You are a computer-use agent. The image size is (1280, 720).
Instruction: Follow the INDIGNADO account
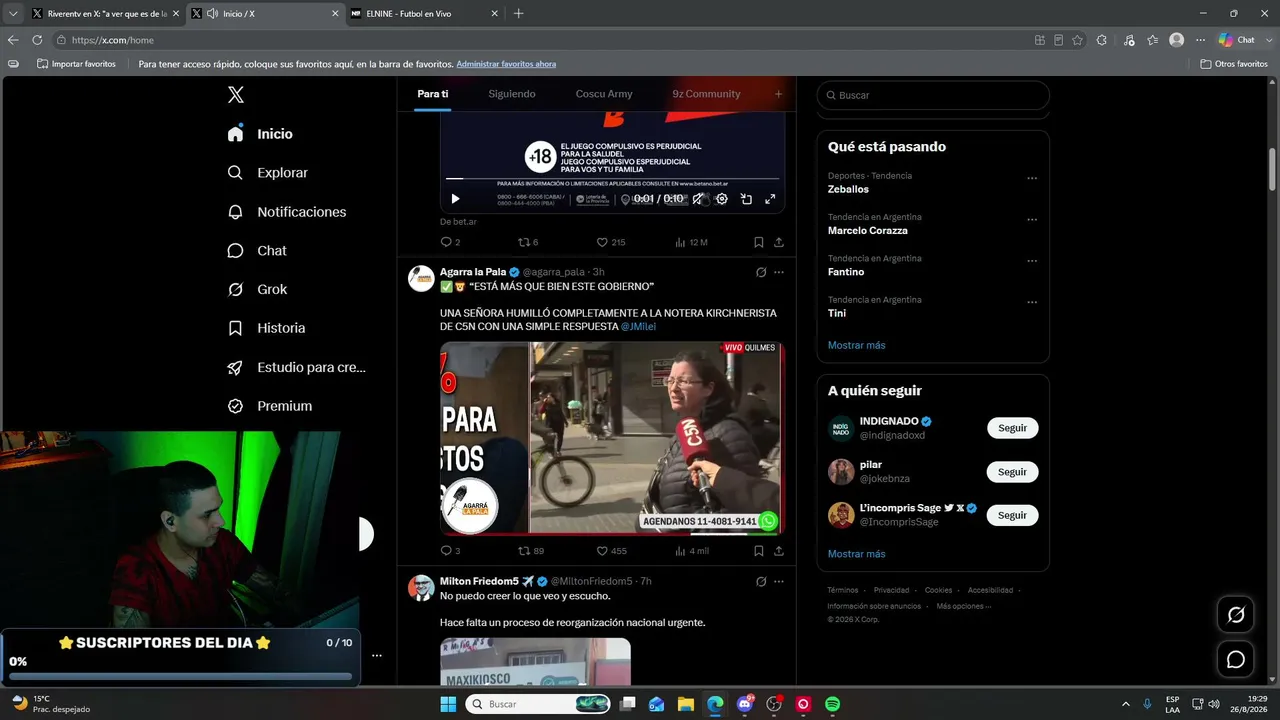[x=1012, y=428]
